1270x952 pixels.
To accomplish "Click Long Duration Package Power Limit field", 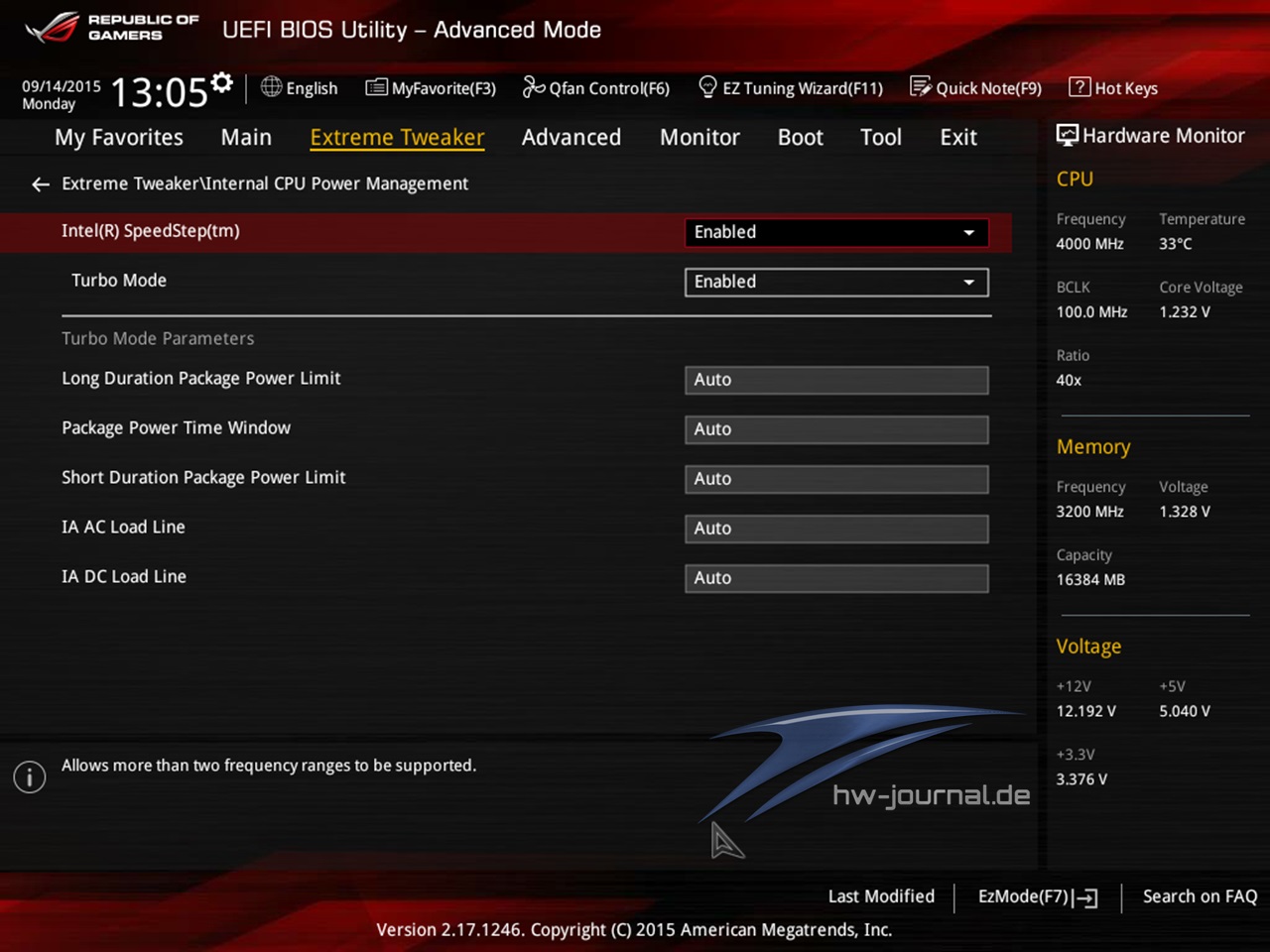I will pyautogui.click(x=836, y=380).
